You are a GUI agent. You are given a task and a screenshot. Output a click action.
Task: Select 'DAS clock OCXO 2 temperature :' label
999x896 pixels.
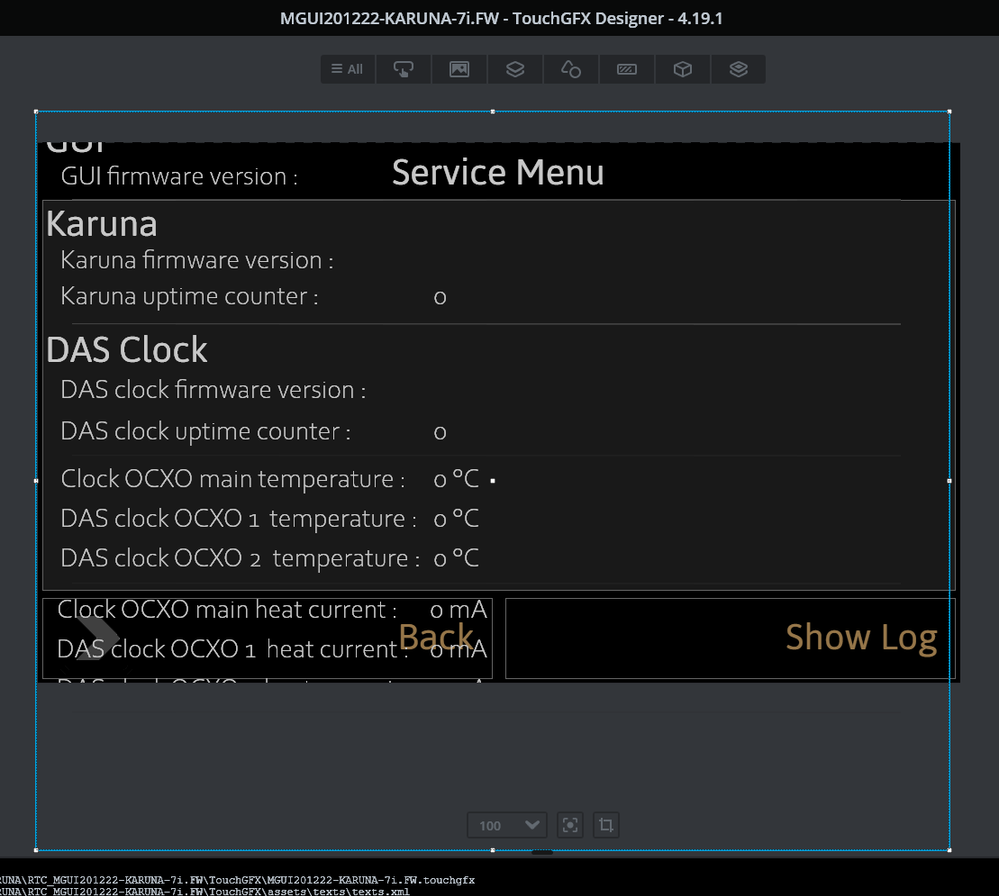tap(240, 558)
